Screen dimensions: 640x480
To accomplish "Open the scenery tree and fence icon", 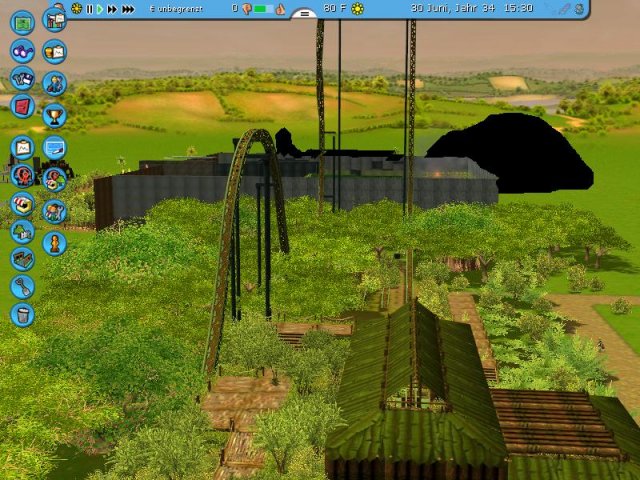I will click(x=22, y=232).
